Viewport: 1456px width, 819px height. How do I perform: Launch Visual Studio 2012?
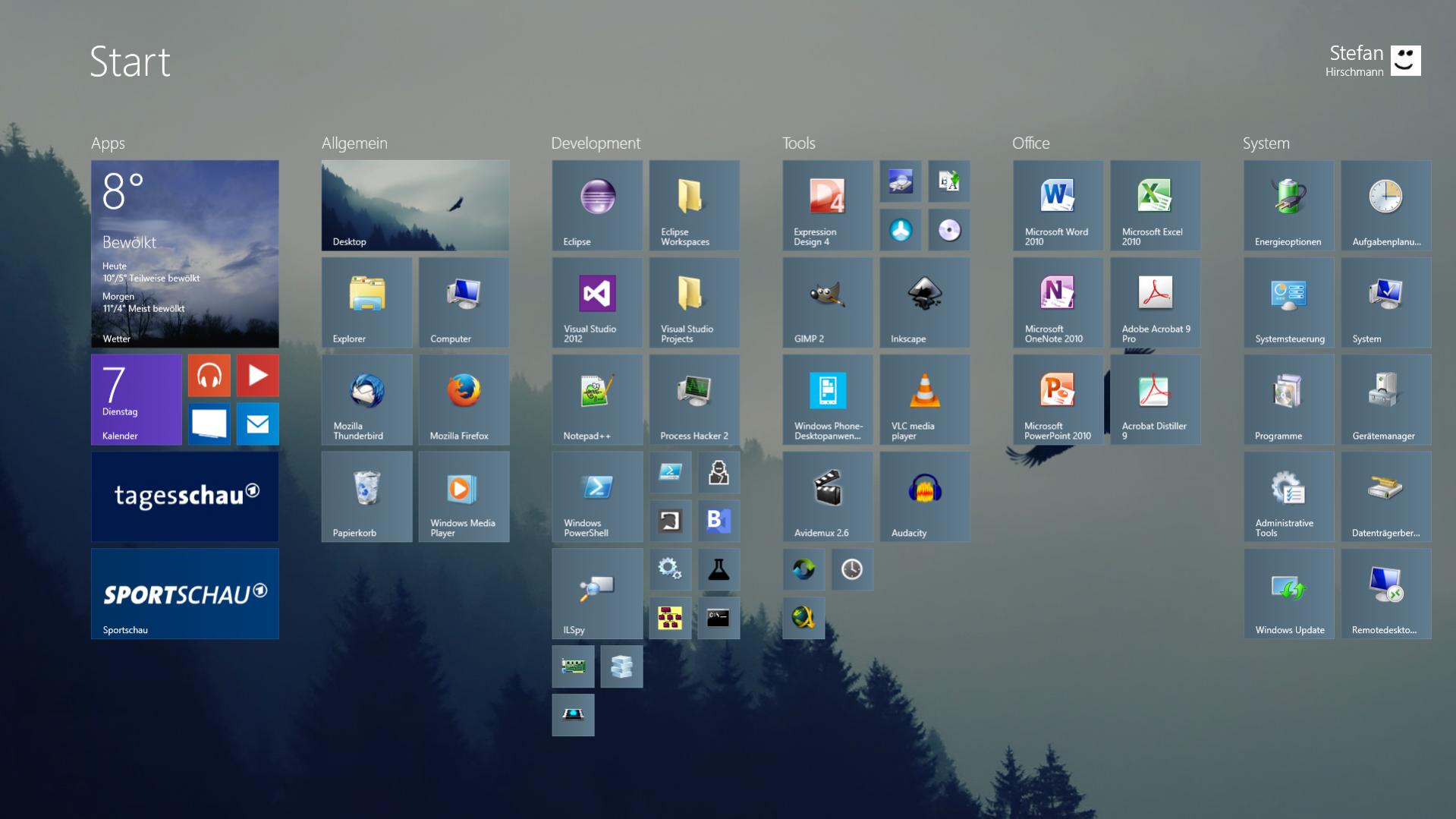pyautogui.click(x=597, y=302)
